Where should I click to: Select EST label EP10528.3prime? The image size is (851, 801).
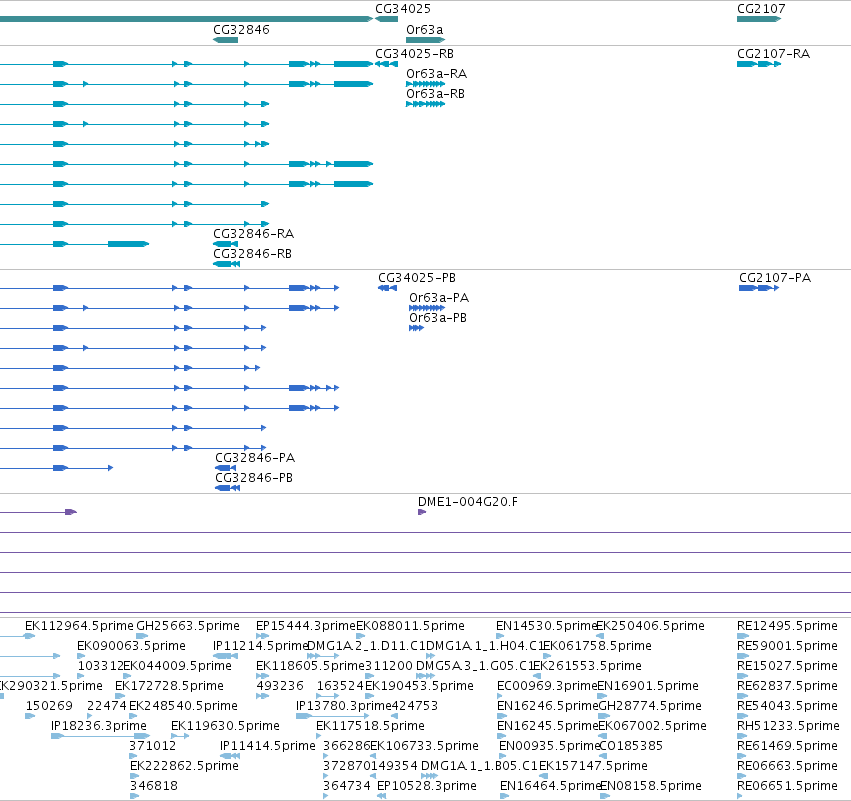[427, 786]
